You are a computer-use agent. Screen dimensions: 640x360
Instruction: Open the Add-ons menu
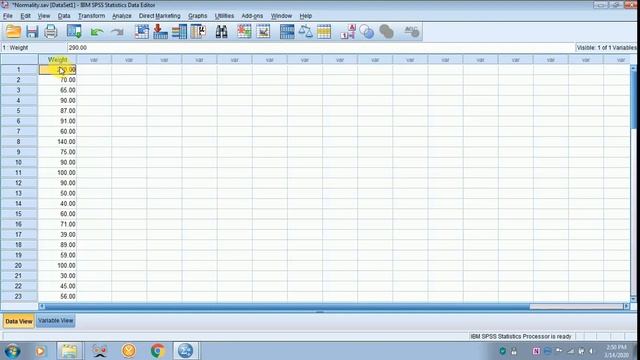[x=252, y=16]
